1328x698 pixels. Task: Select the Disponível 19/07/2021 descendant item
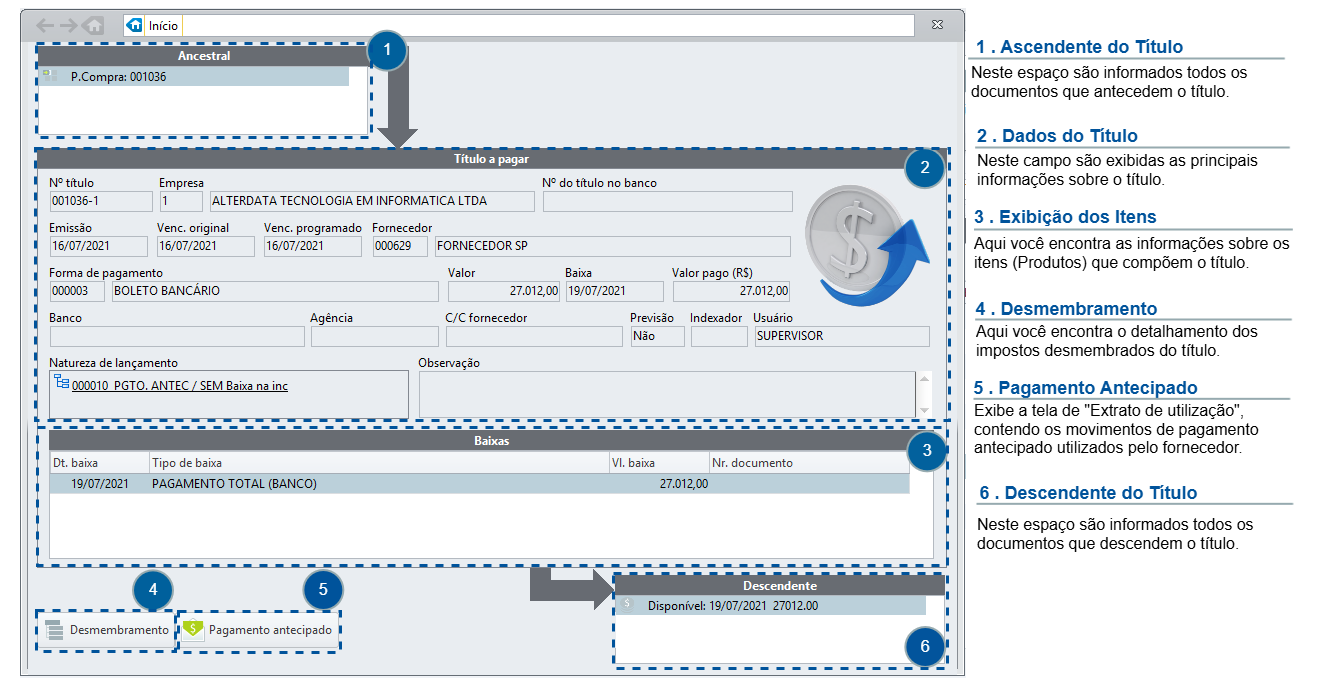(x=770, y=605)
